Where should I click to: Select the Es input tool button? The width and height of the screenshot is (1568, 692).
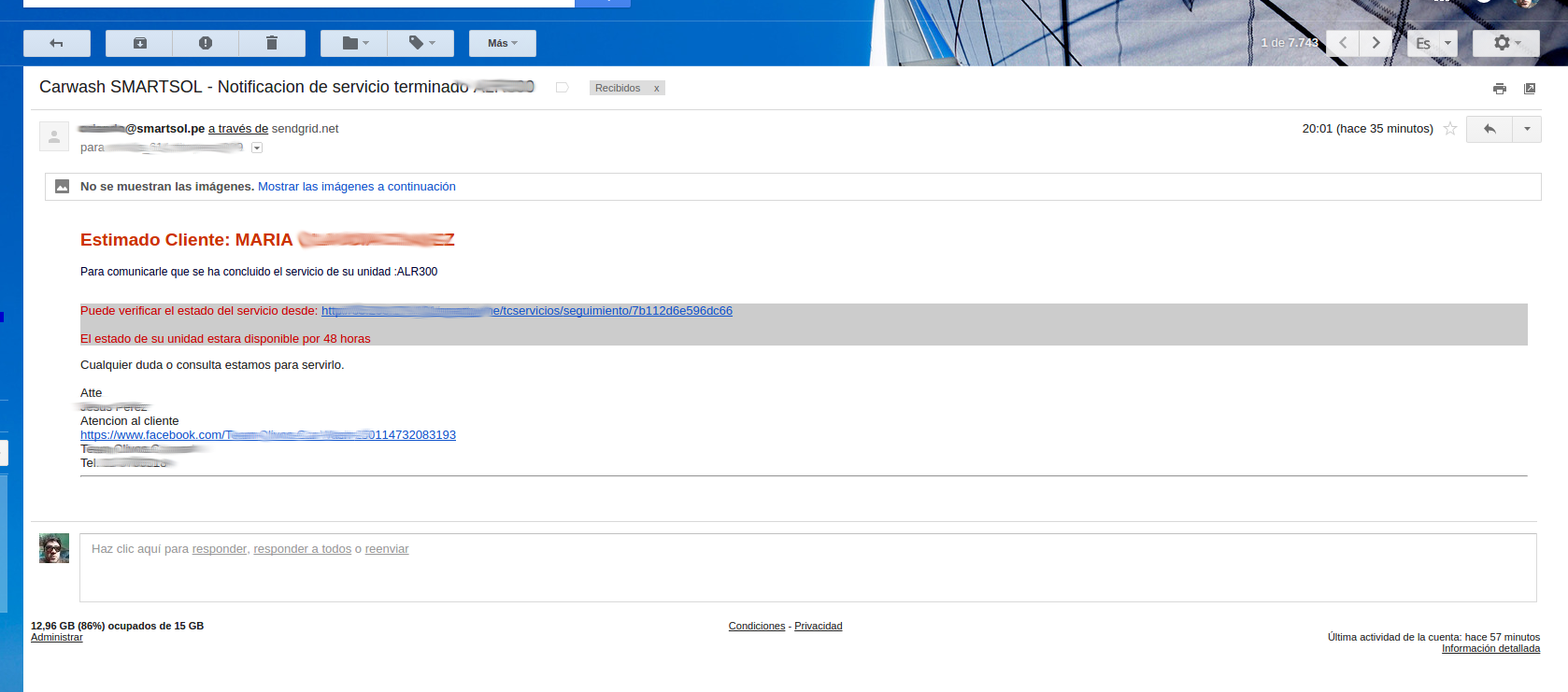pos(1423,43)
